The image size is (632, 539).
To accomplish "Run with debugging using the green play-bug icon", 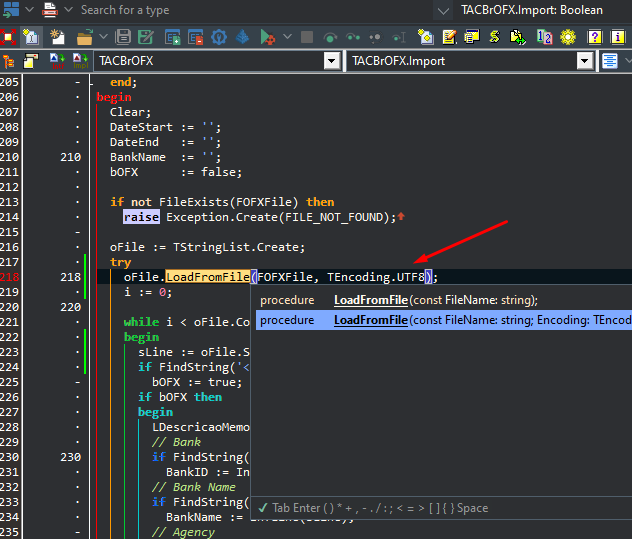I will click(x=267, y=37).
